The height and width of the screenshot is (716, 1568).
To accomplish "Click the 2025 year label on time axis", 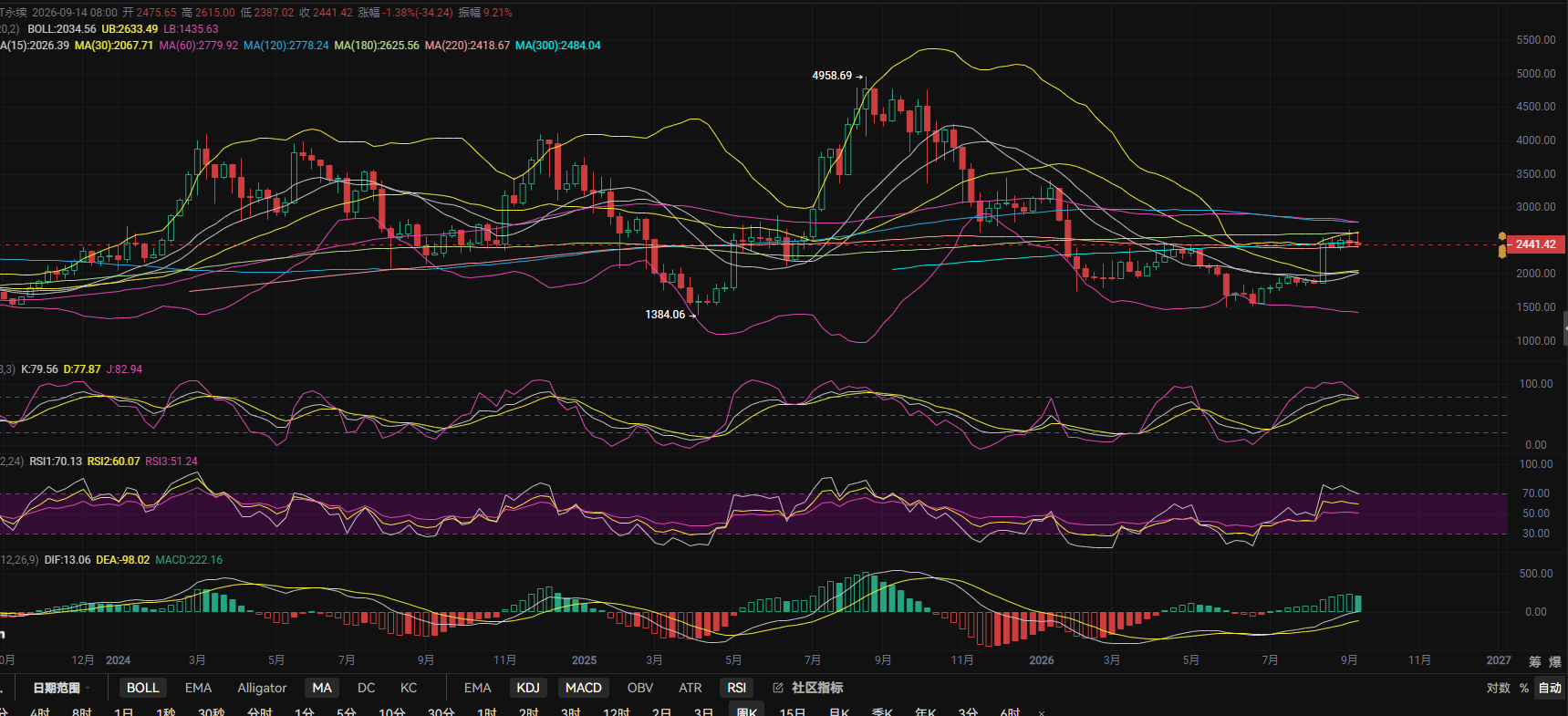I will pos(584,660).
